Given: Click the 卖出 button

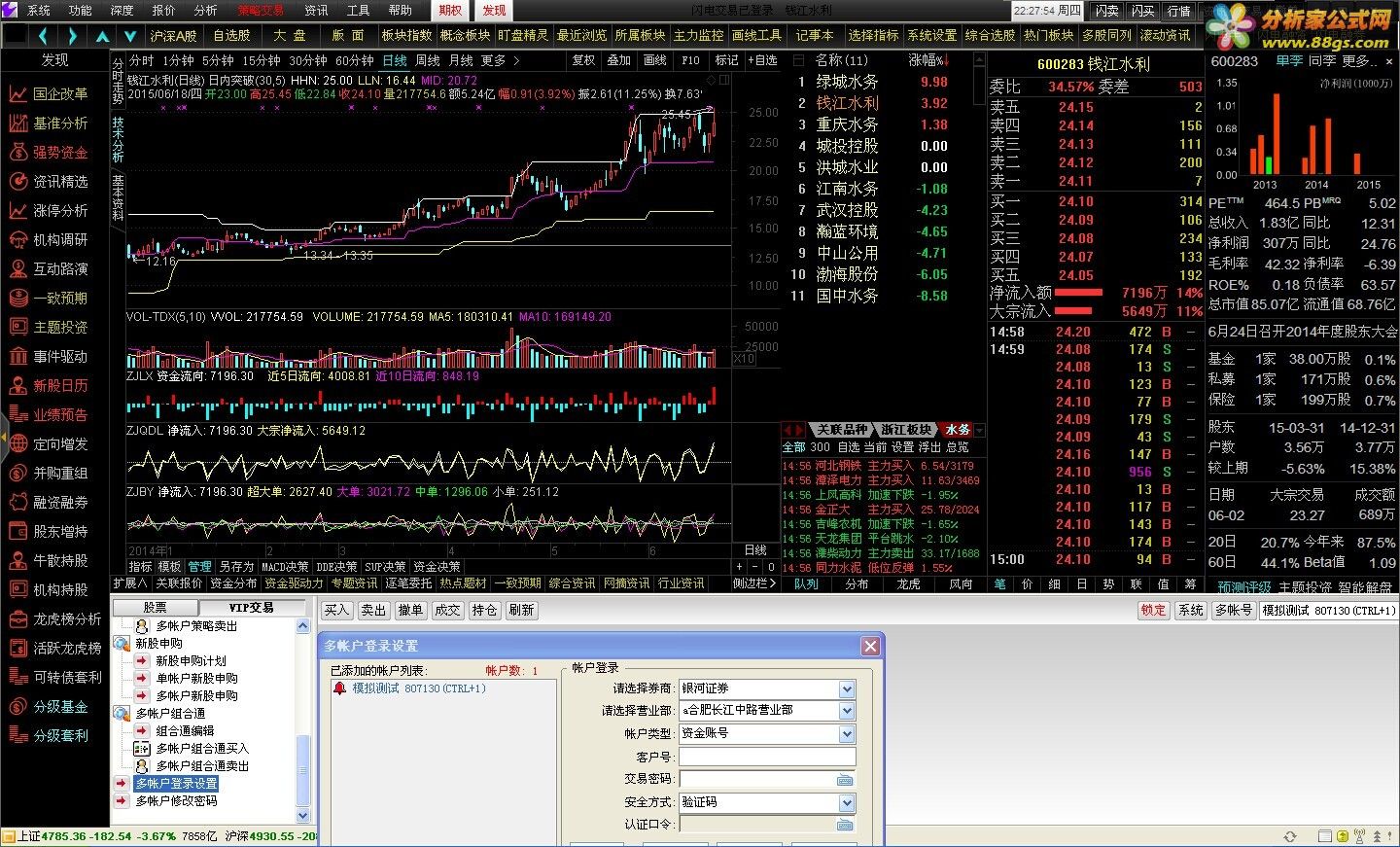Looking at the screenshot, I should [373, 611].
